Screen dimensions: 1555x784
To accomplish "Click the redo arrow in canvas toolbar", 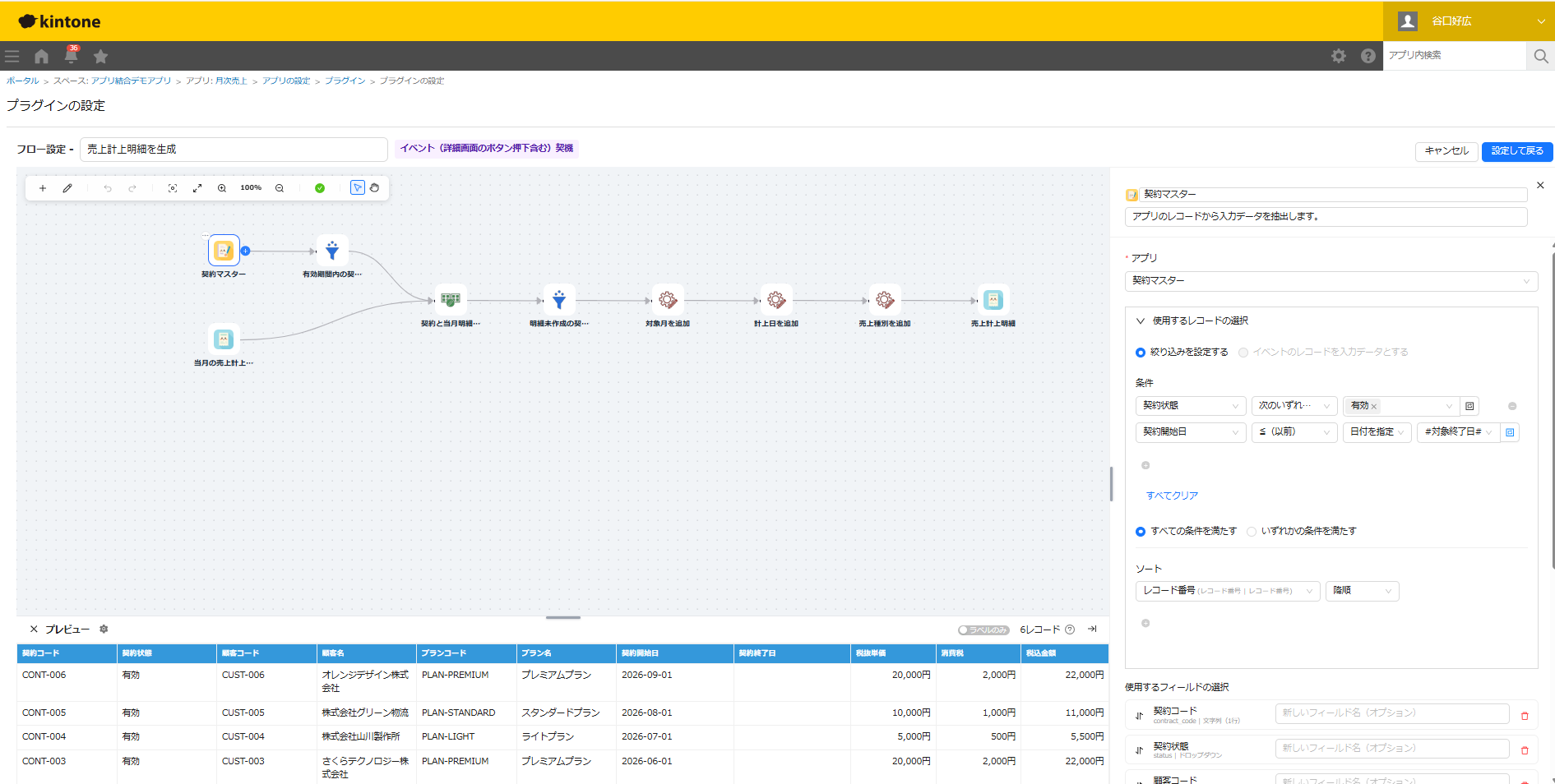I will click(132, 188).
